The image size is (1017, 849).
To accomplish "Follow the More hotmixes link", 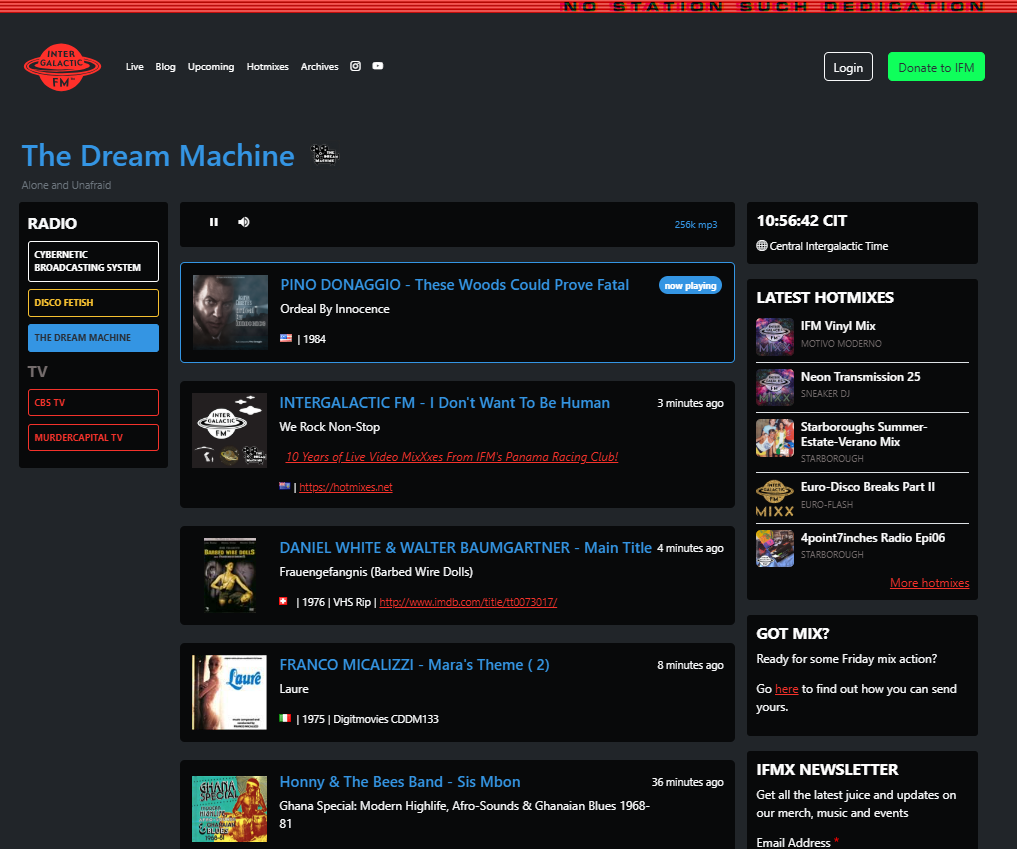I will (929, 582).
